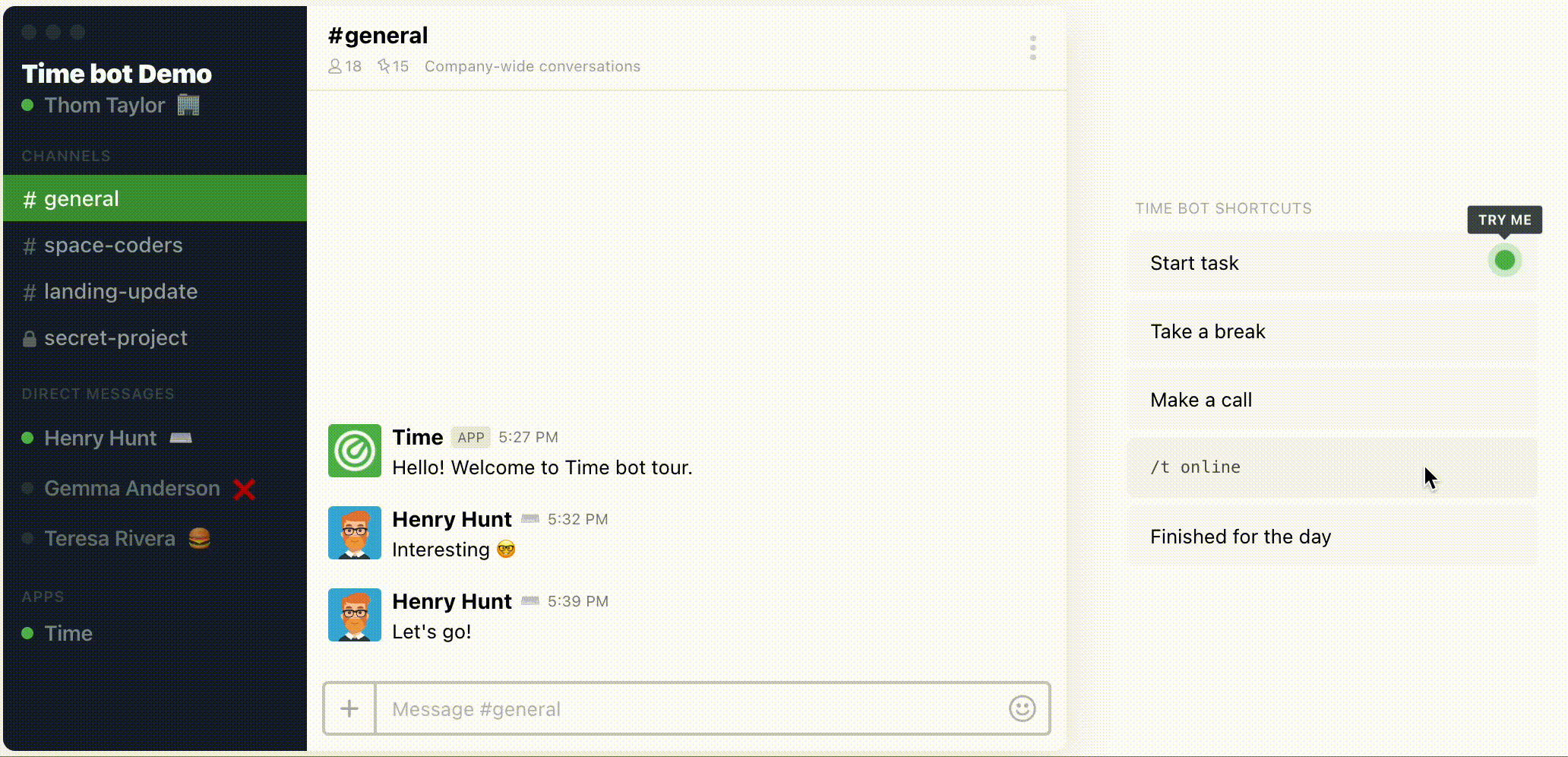
Task: Click the Make a call shortcut
Action: pos(1332,400)
